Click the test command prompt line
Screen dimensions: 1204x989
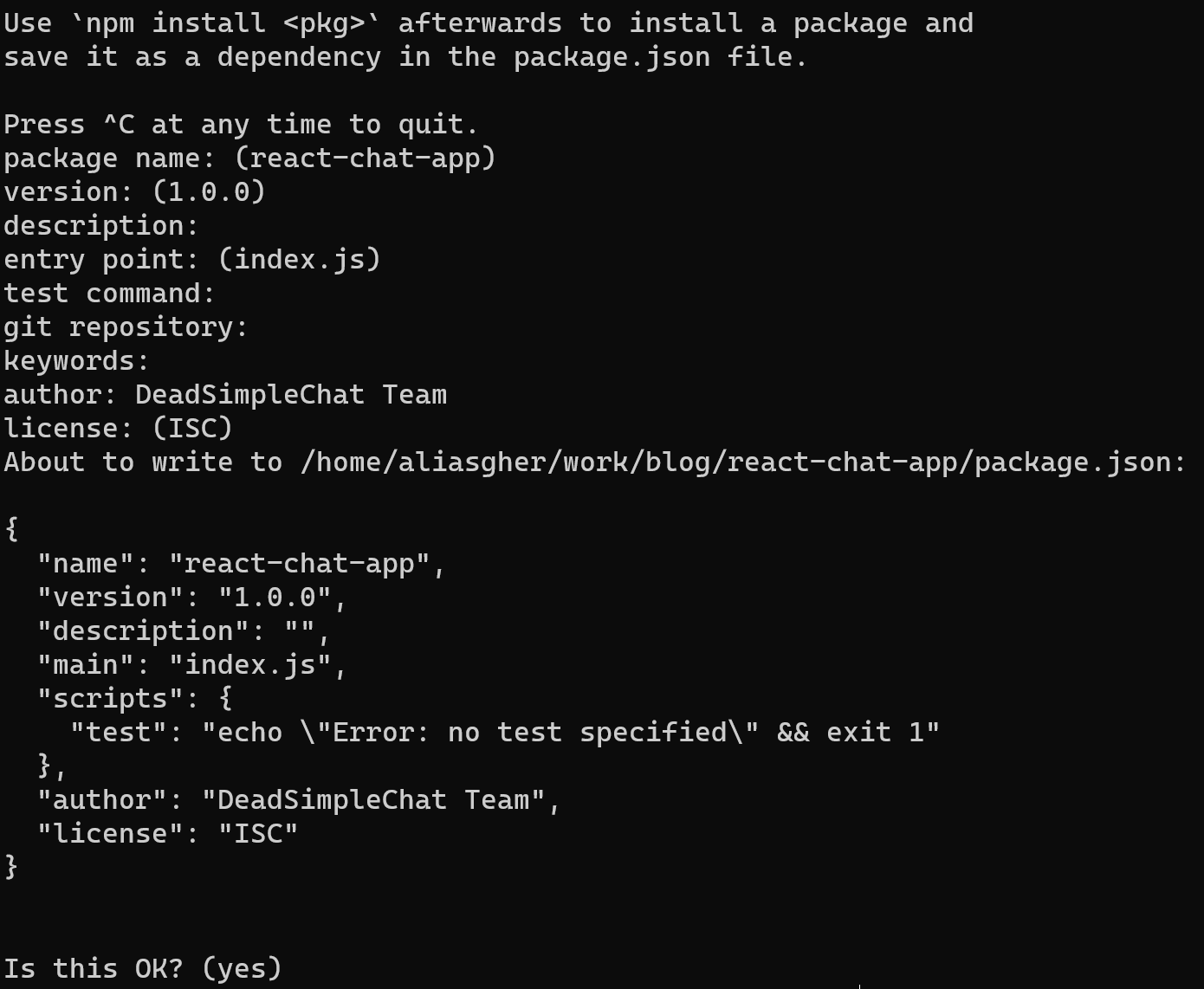[x=109, y=294]
